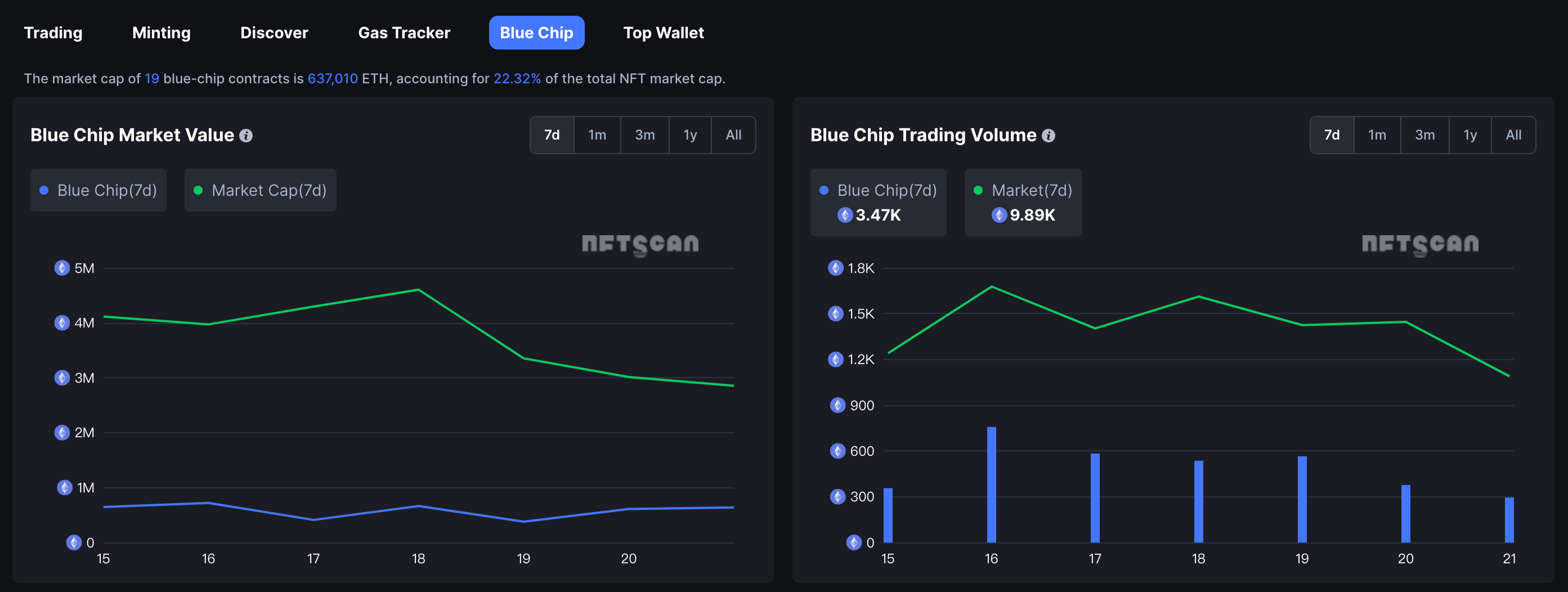Toggle Blue Chip(7d) series in Trading Volume chart
Screen dimensions: 1568x592
[878, 203]
